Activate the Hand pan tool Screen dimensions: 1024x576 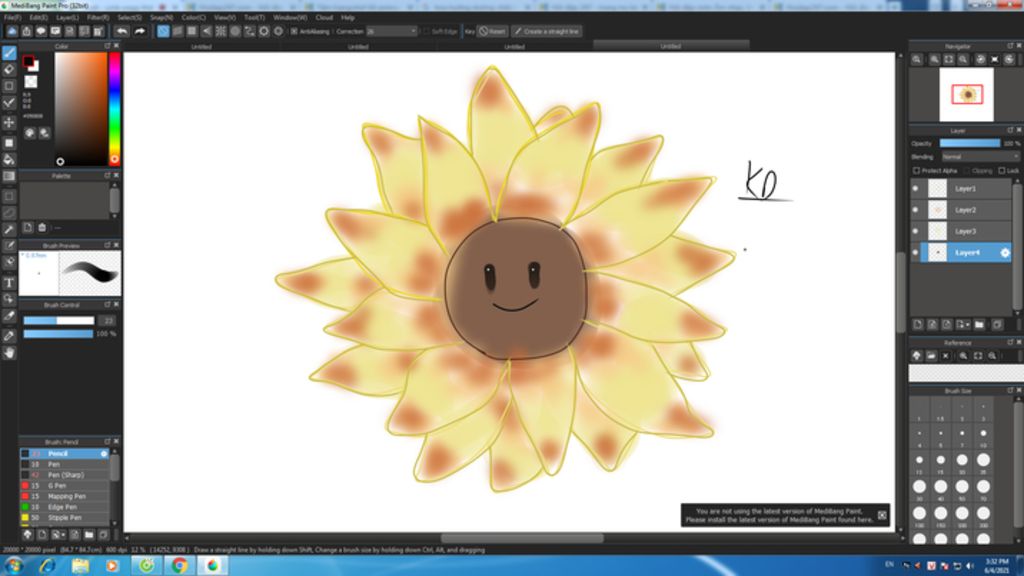tap(9, 353)
